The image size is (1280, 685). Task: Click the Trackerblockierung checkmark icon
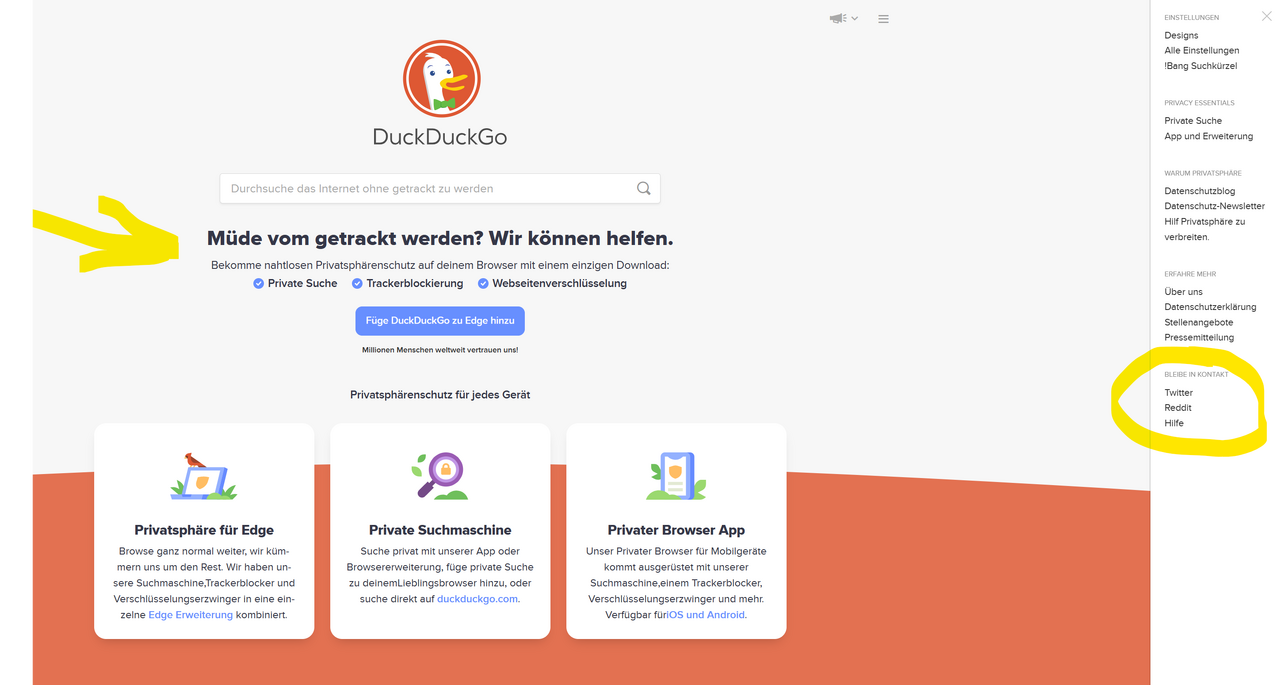click(357, 284)
